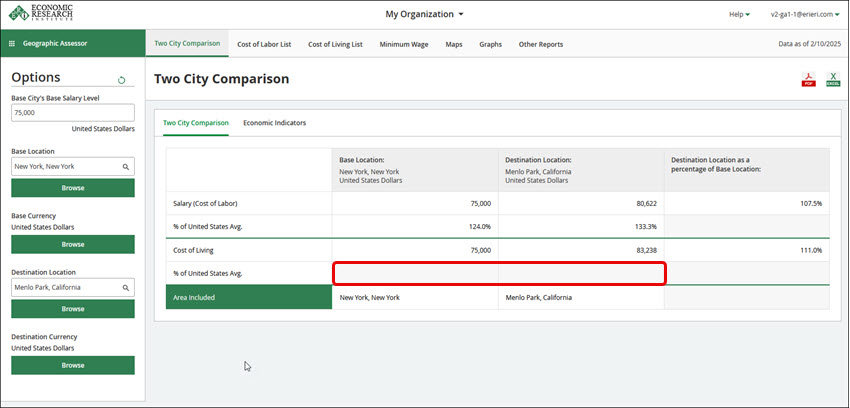Click Menlo Park, California in Area Included row
Screen dimensions: 850x408
point(538,298)
